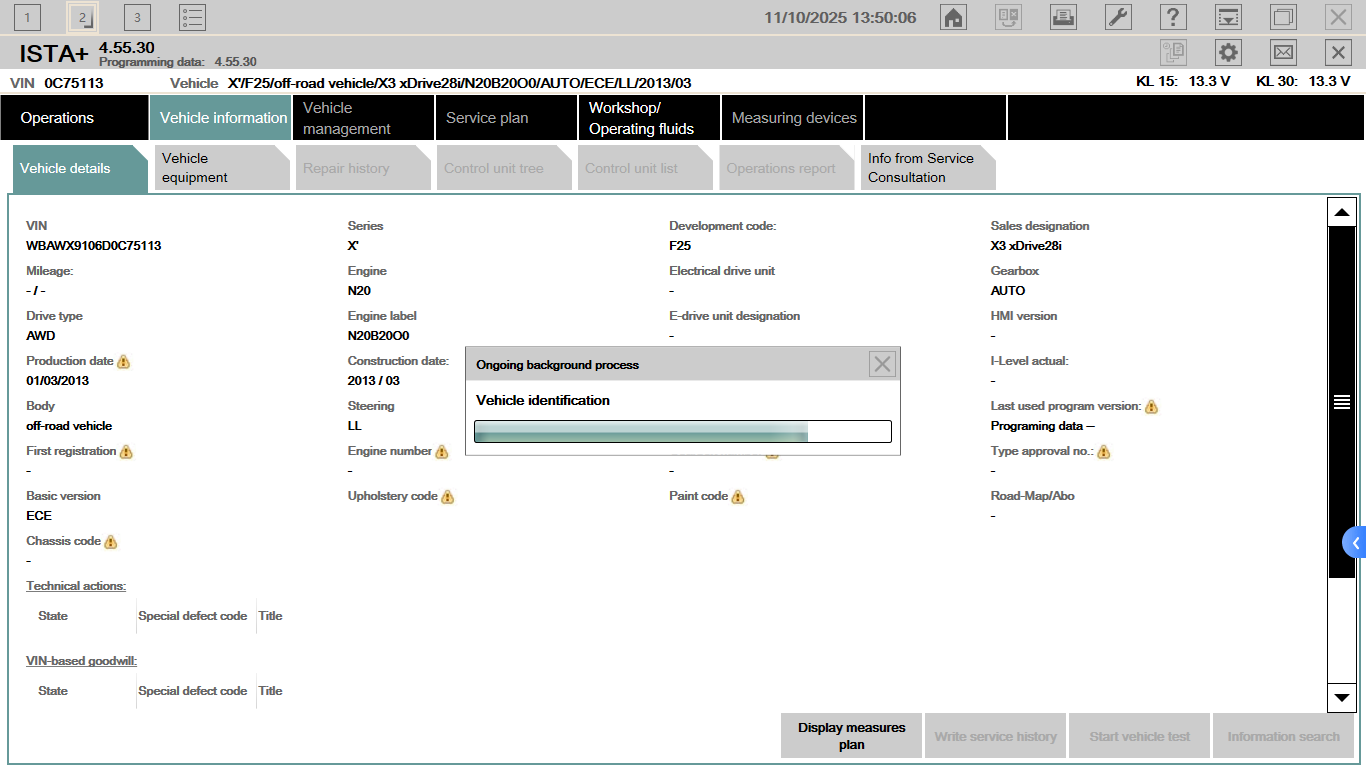Go to the home screen icon
Screen dimensions: 1366x768
tap(953, 17)
